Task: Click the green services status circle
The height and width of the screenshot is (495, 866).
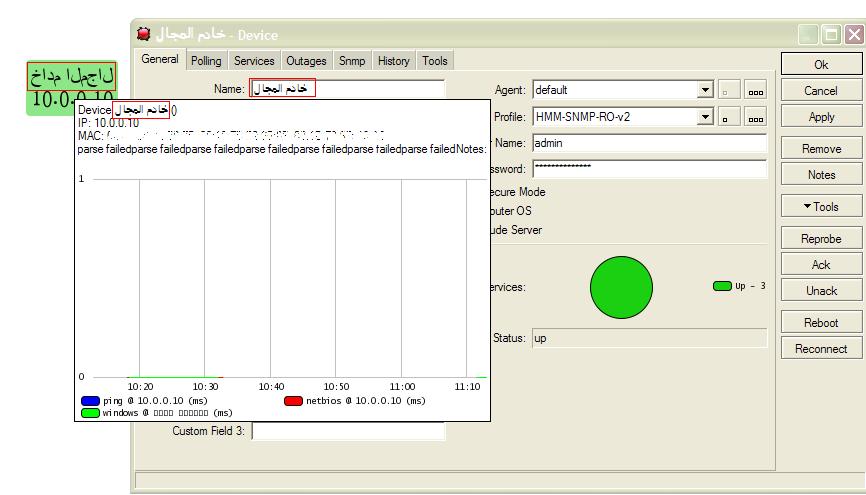Action: point(621,287)
